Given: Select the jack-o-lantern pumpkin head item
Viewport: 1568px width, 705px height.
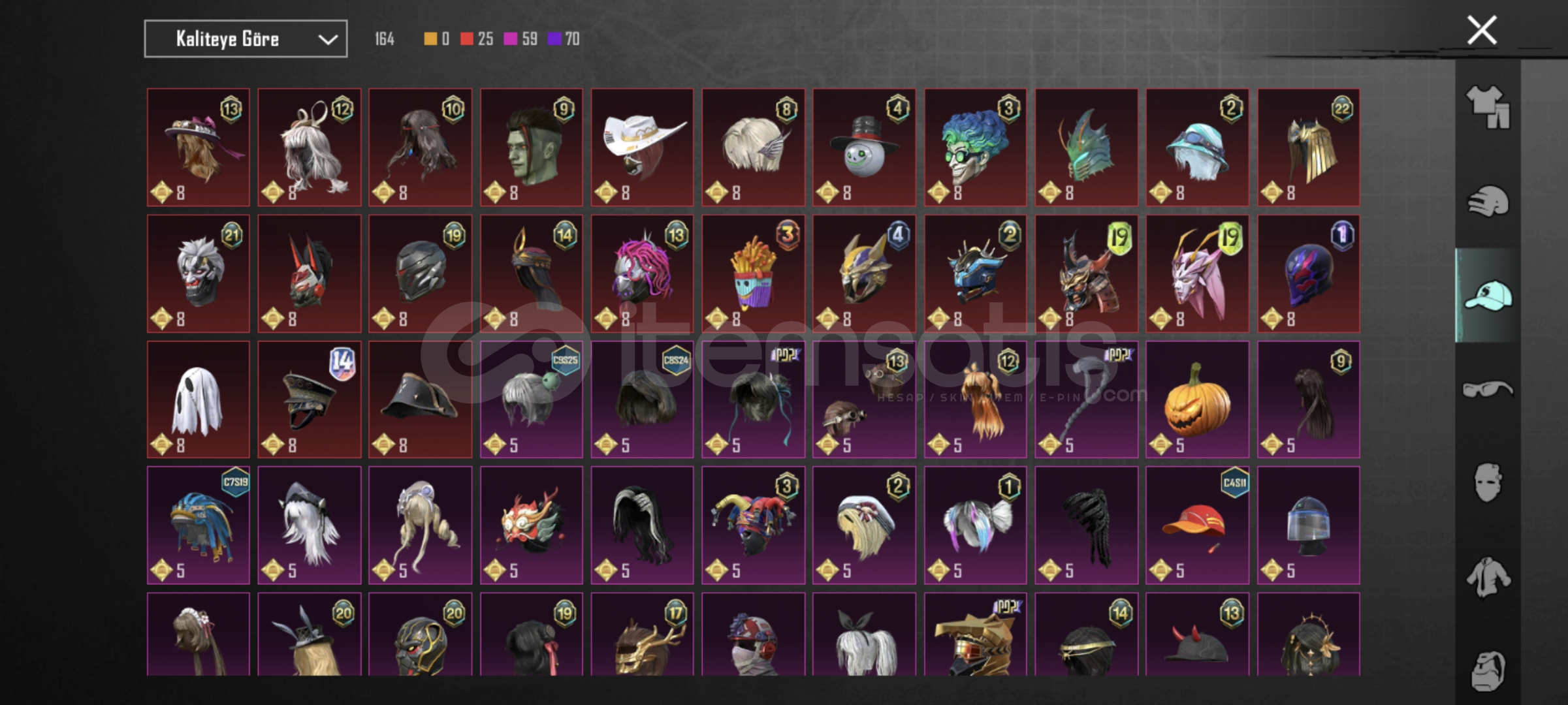Looking at the screenshot, I should pos(1197,399).
